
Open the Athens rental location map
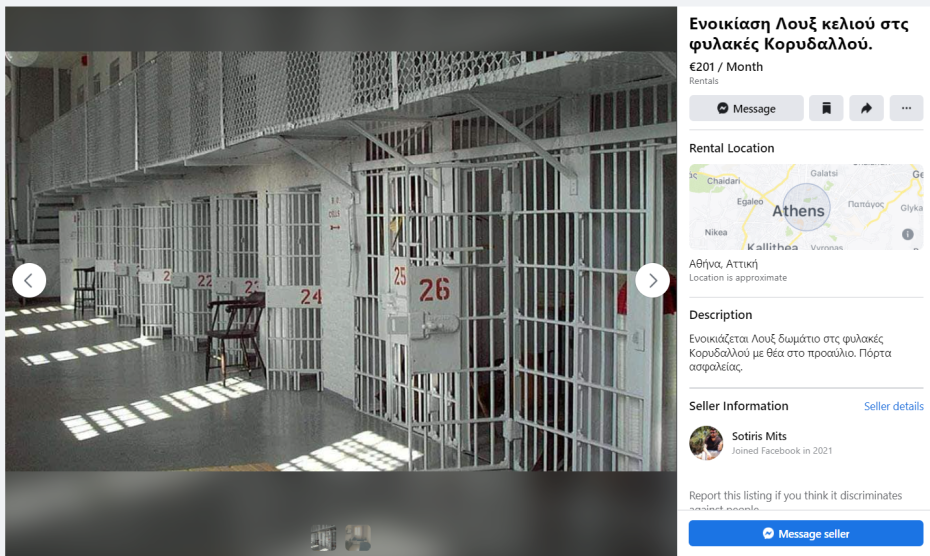tap(806, 207)
